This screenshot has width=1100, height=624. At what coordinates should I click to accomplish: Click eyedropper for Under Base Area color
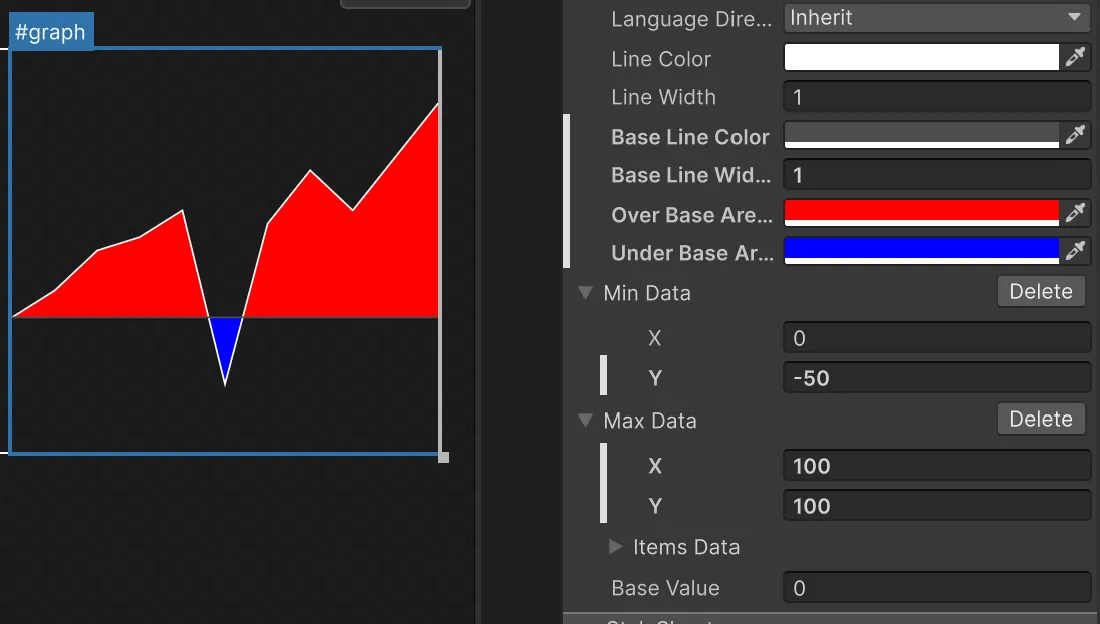[1075, 251]
